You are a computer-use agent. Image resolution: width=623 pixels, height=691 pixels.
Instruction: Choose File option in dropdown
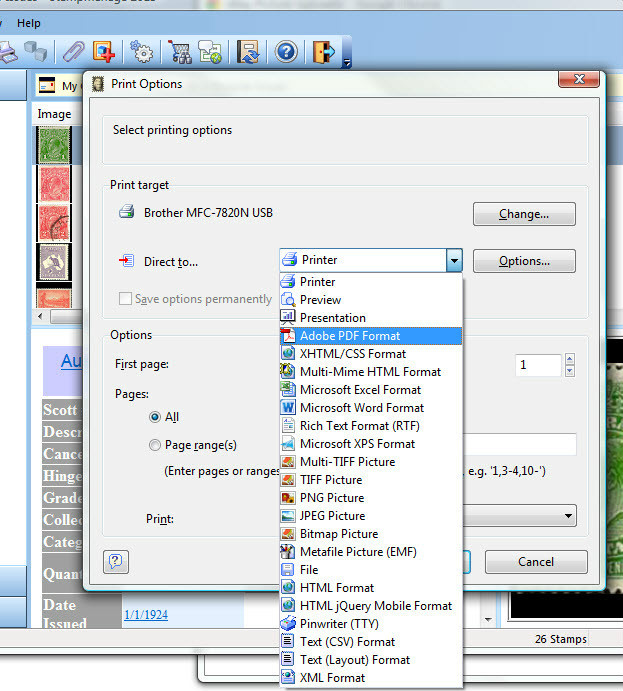tap(371, 570)
